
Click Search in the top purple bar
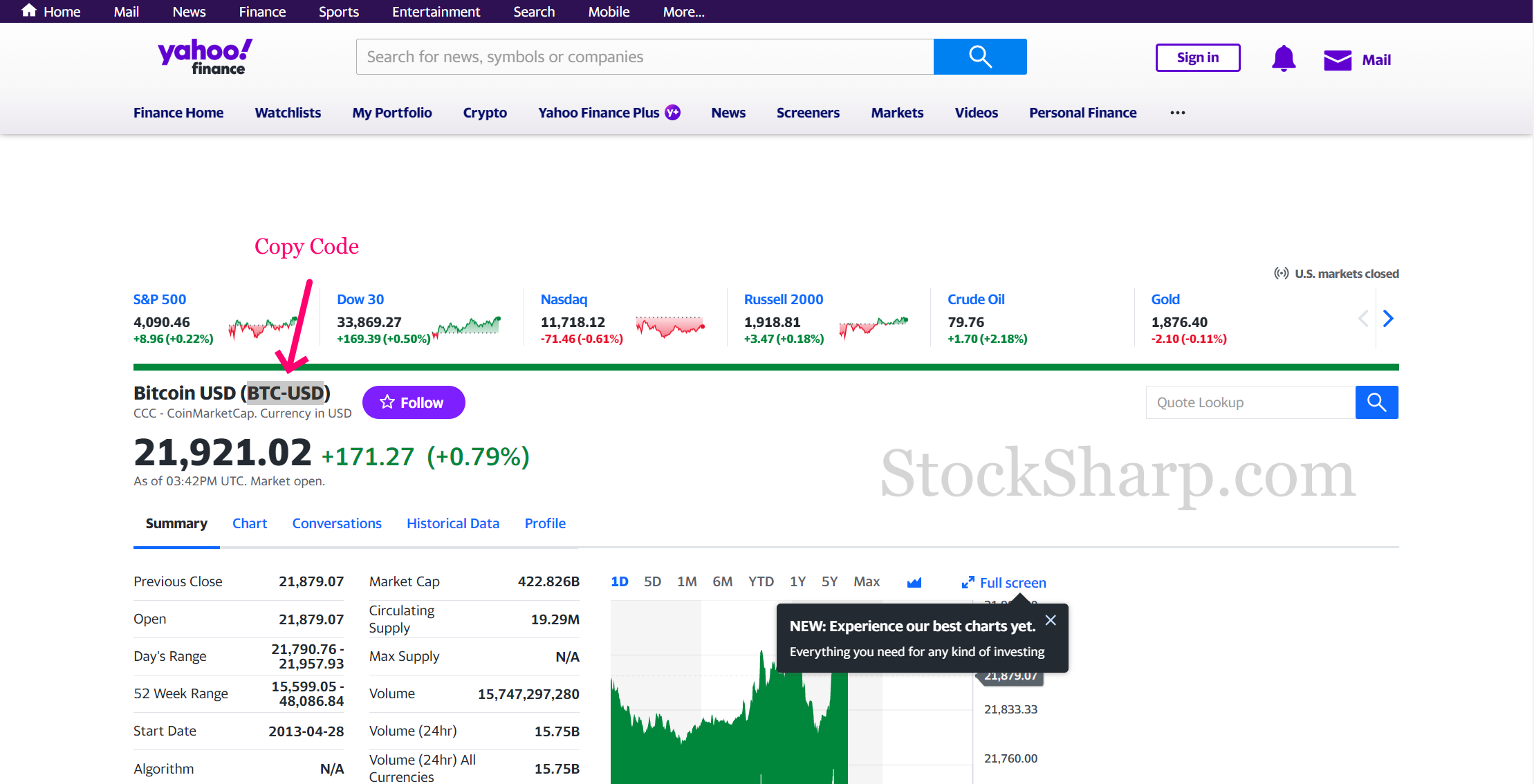point(534,12)
